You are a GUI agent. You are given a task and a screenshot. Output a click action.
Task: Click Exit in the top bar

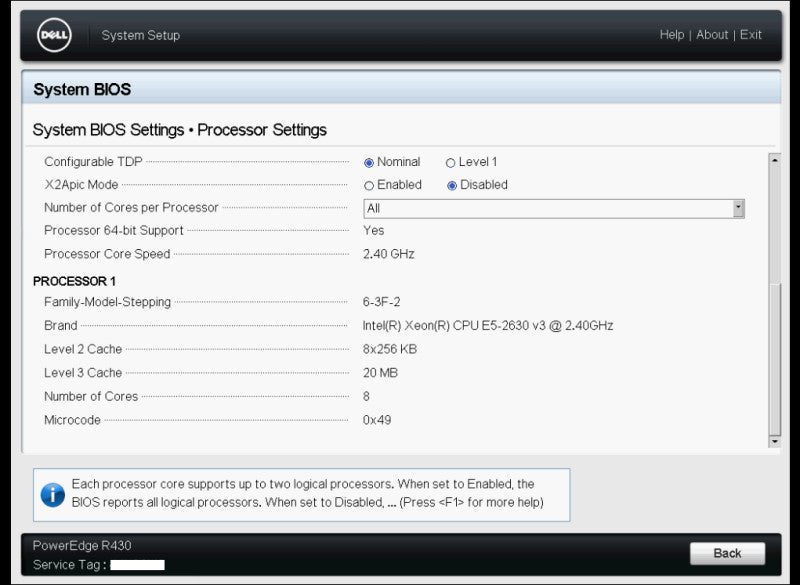coord(751,35)
